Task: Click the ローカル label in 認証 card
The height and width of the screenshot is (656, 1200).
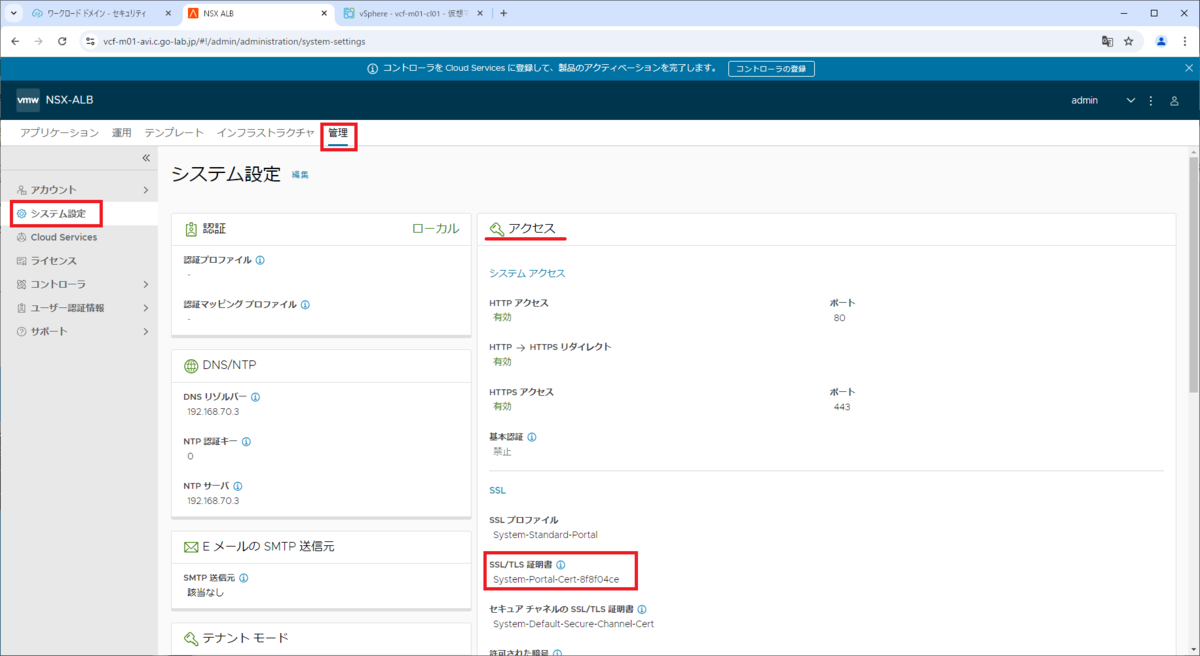Action: coord(436,229)
